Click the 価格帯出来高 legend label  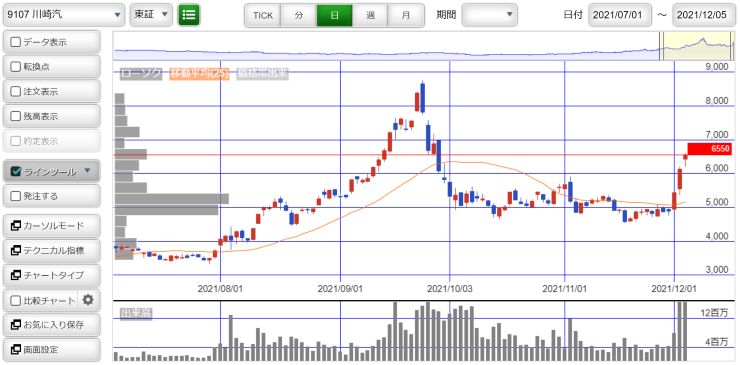click(262, 73)
